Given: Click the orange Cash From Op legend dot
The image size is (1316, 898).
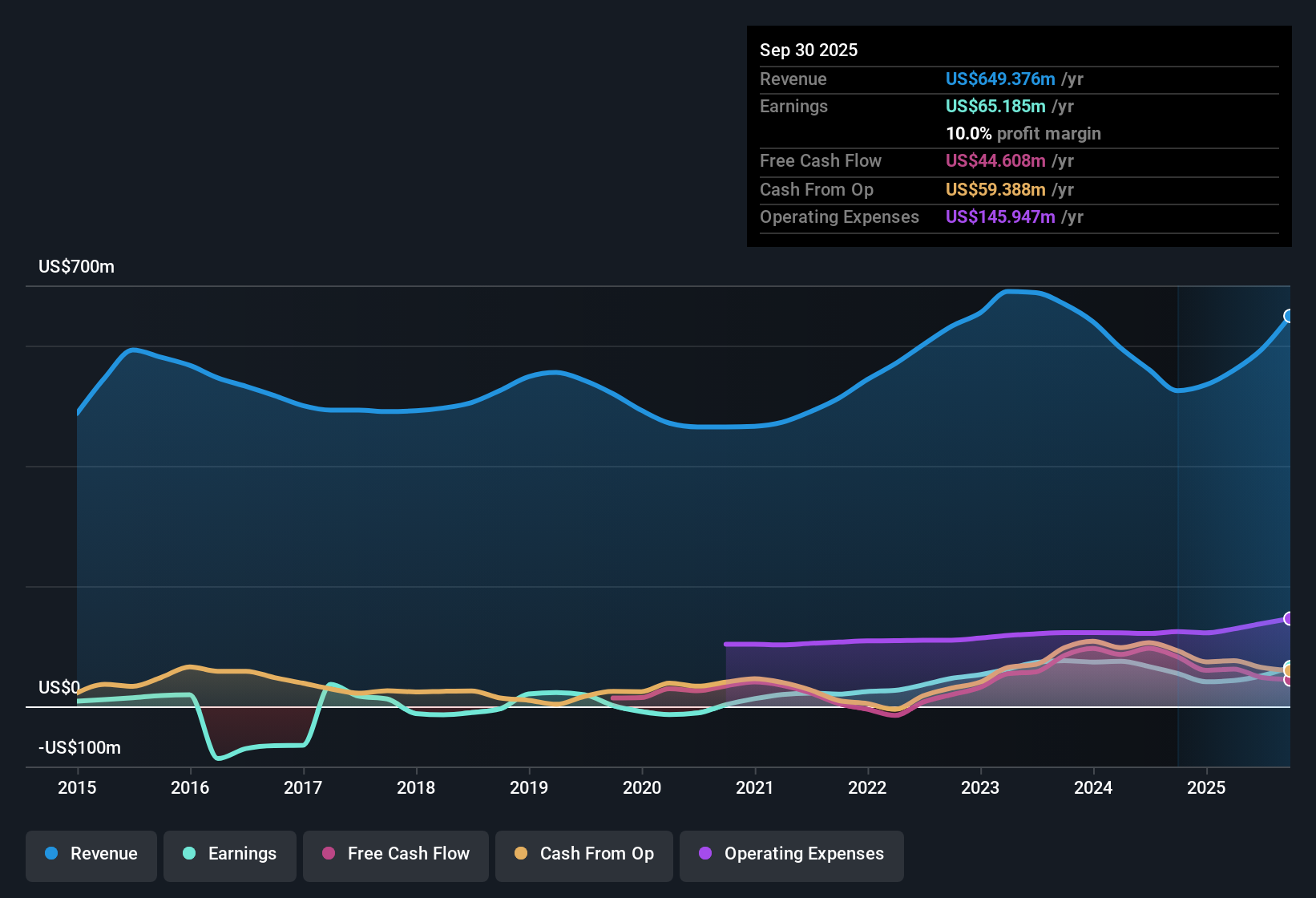Looking at the screenshot, I should point(520,854).
